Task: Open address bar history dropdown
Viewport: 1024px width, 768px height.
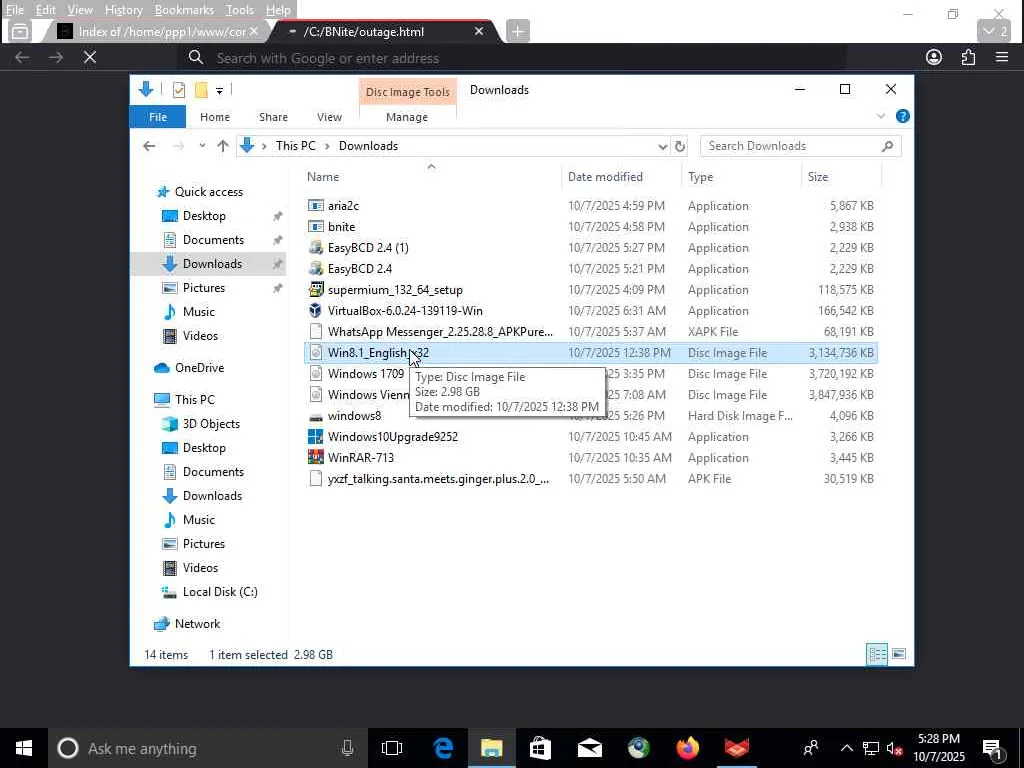Action: pos(662,146)
